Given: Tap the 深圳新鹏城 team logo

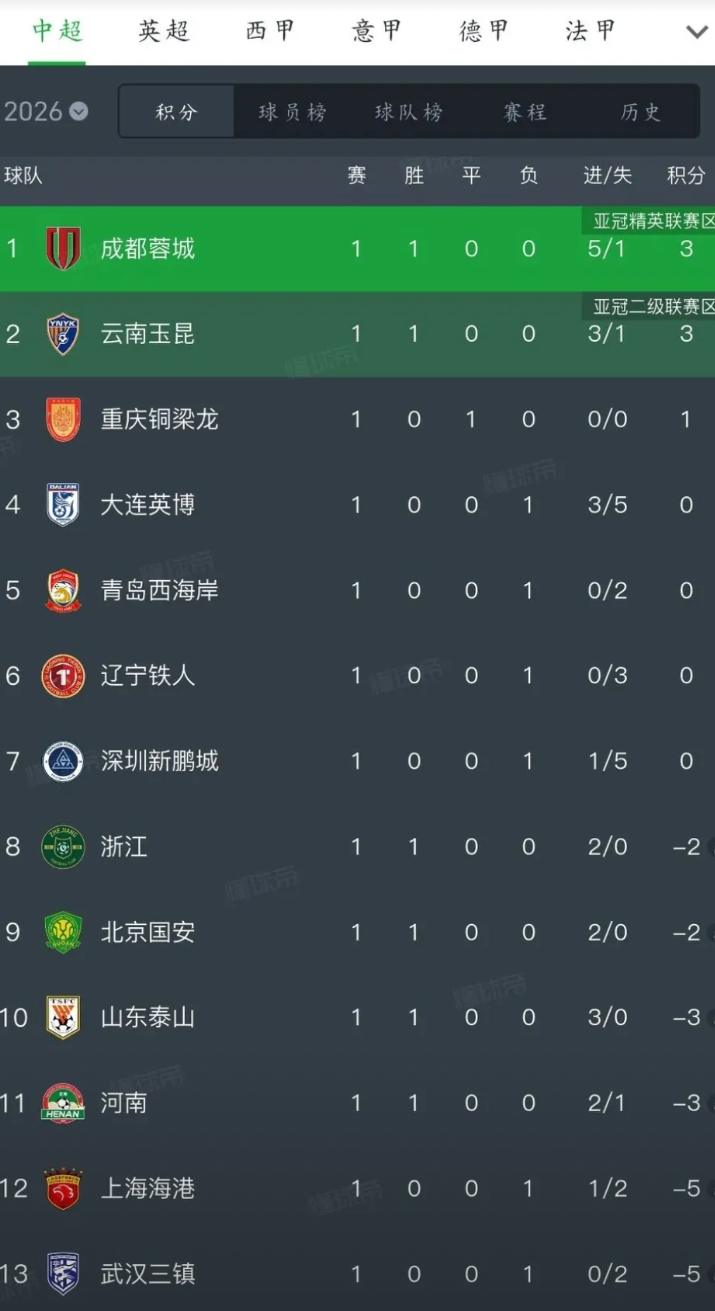Looking at the screenshot, I should (63, 761).
